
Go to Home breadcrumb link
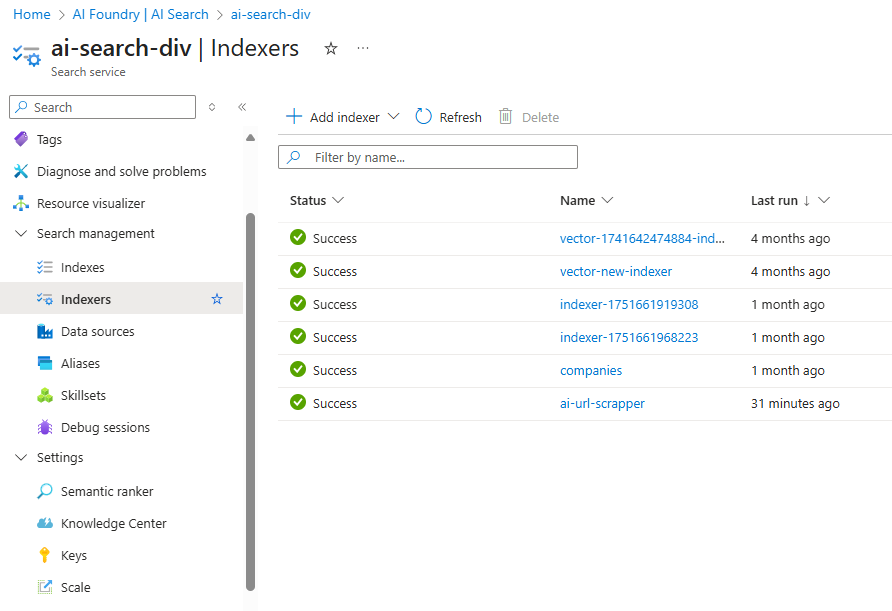coord(32,14)
